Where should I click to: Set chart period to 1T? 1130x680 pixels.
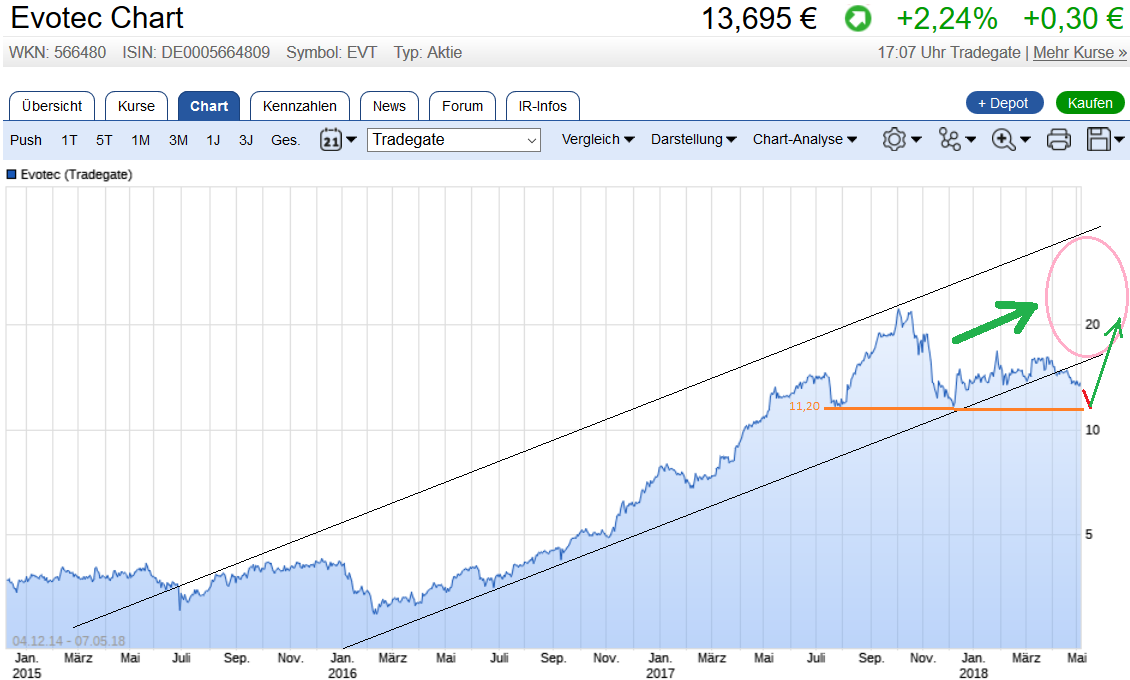(x=69, y=140)
